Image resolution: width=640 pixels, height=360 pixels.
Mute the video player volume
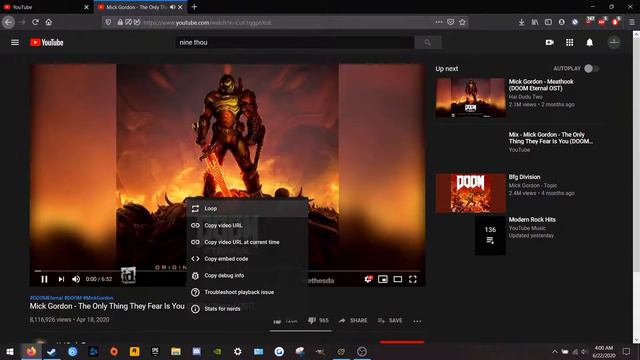76,279
